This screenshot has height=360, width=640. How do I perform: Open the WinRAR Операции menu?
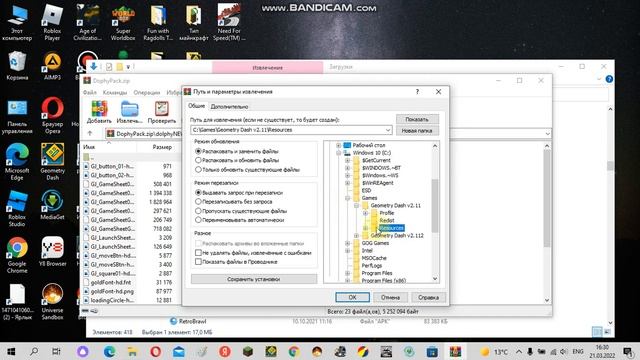pos(147,93)
